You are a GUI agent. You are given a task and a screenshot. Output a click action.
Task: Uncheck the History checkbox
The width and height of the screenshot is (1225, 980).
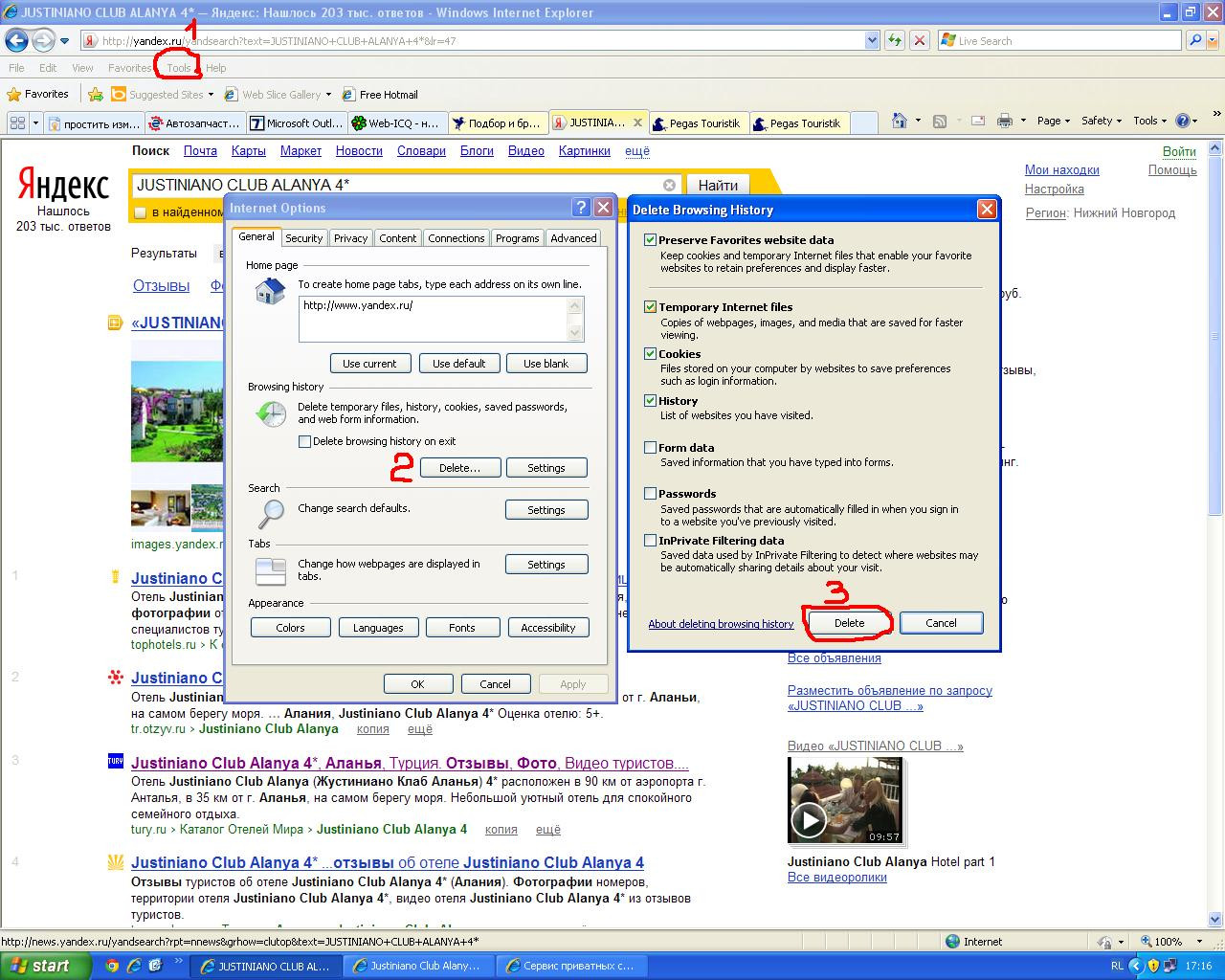(651, 401)
